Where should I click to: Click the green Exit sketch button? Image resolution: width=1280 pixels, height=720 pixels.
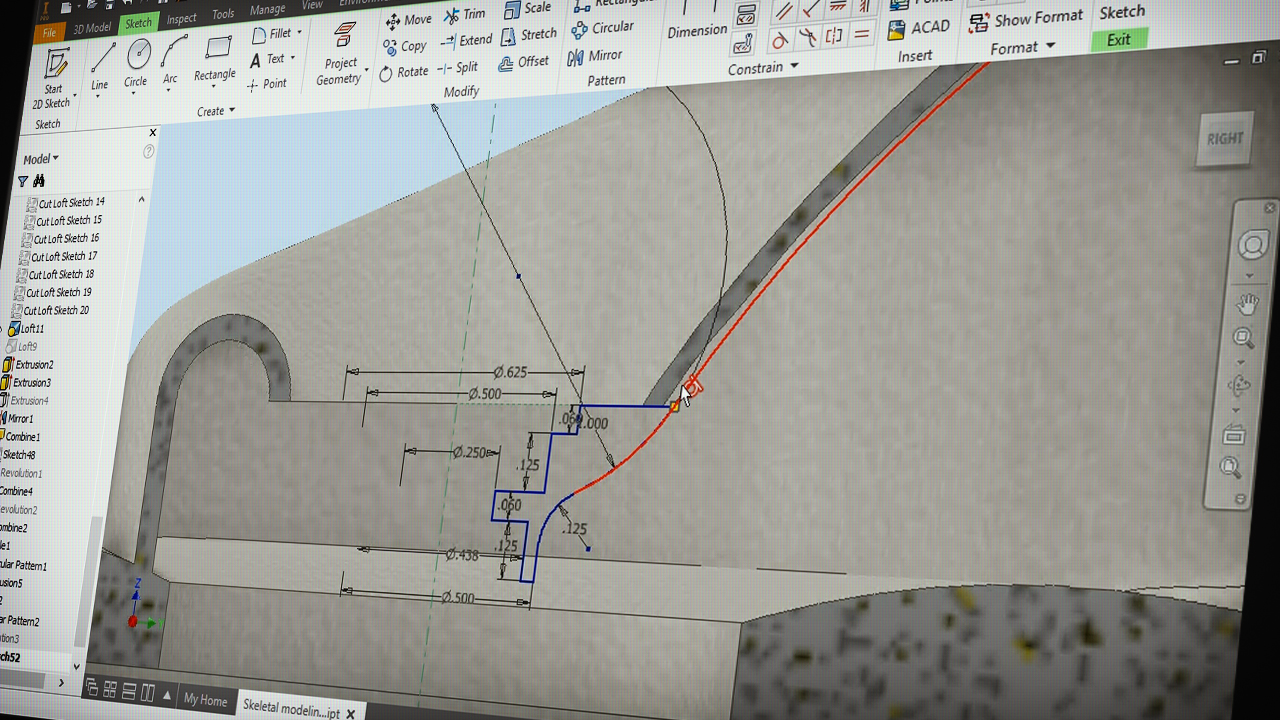[x=1119, y=40]
